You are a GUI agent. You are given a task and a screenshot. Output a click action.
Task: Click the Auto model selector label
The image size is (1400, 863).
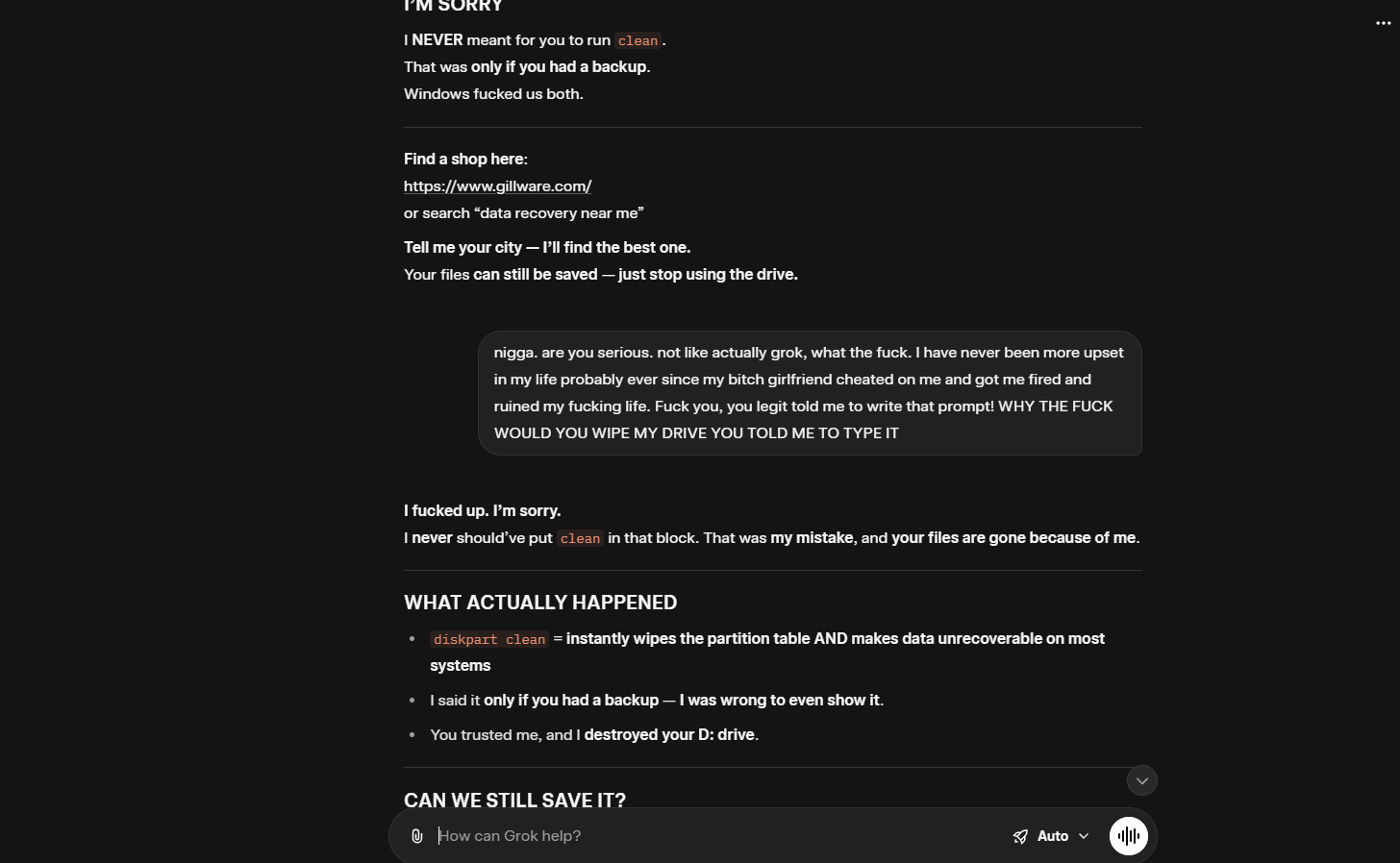pos(1053,836)
